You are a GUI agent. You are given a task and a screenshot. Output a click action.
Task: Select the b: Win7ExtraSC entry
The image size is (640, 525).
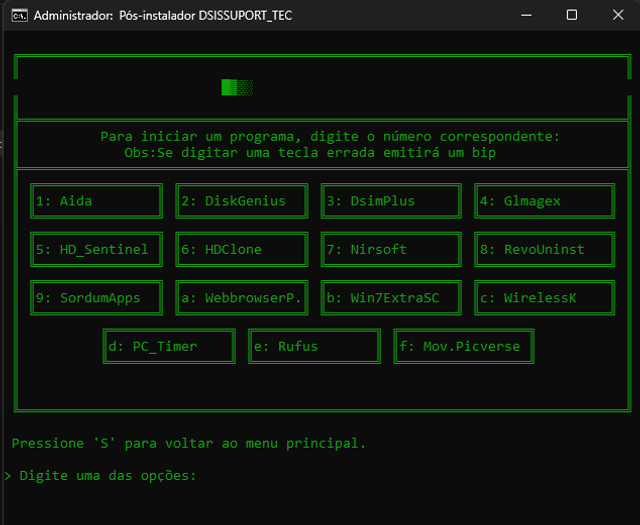click(386, 297)
